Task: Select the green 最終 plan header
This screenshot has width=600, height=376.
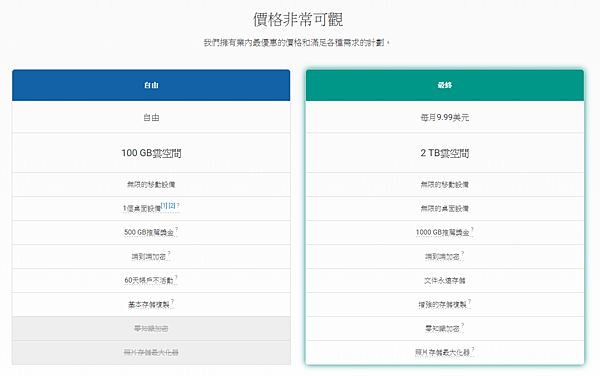Action: pos(445,85)
